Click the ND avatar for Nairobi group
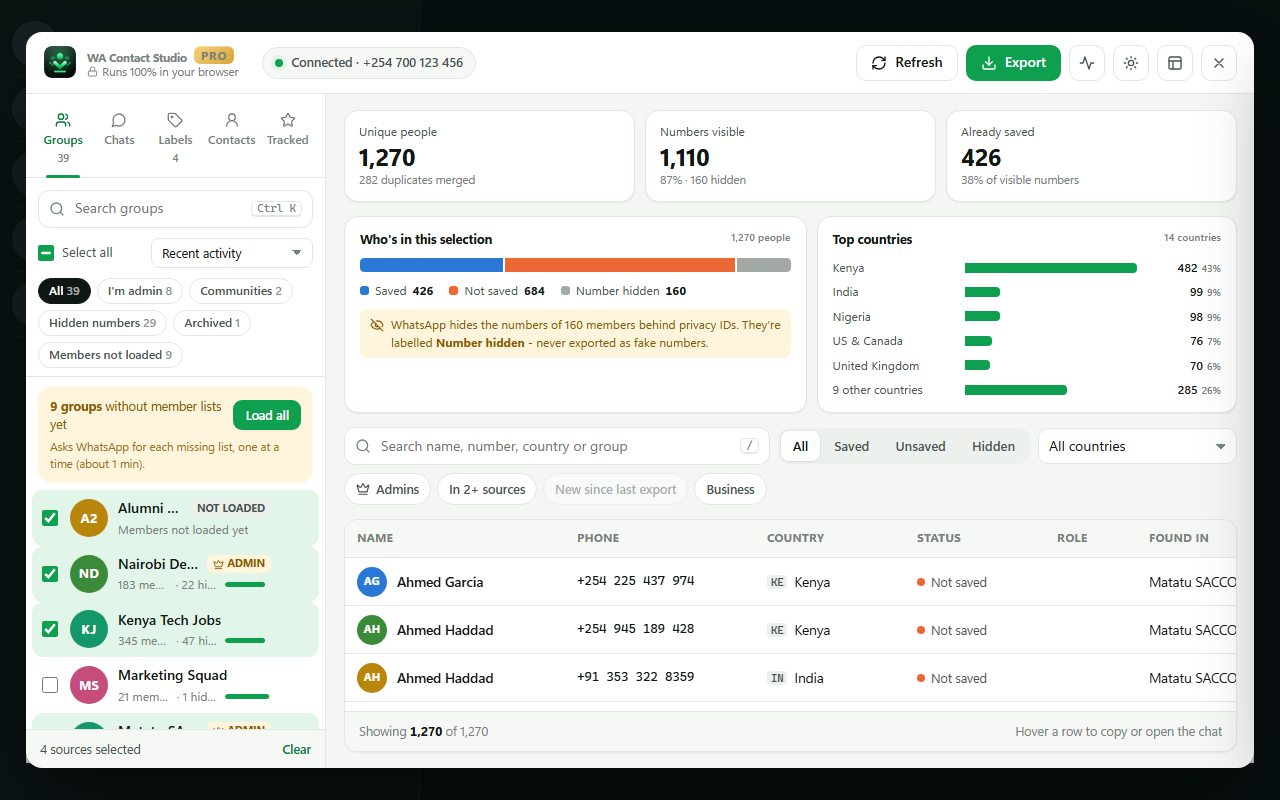The image size is (1280, 800). [x=89, y=574]
